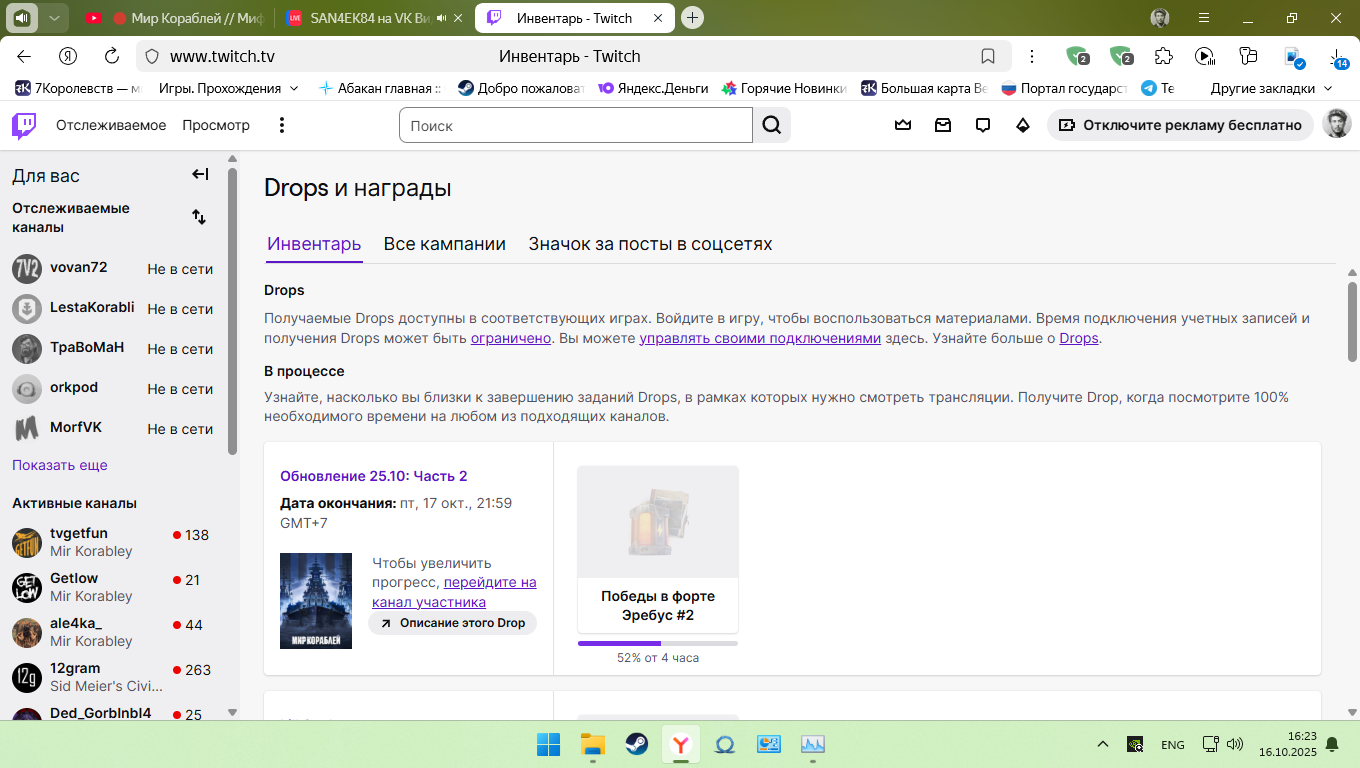Click 'Показать еще' link in sidebar
The width and height of the screenshot is (1360, 768).
[60, 465]
